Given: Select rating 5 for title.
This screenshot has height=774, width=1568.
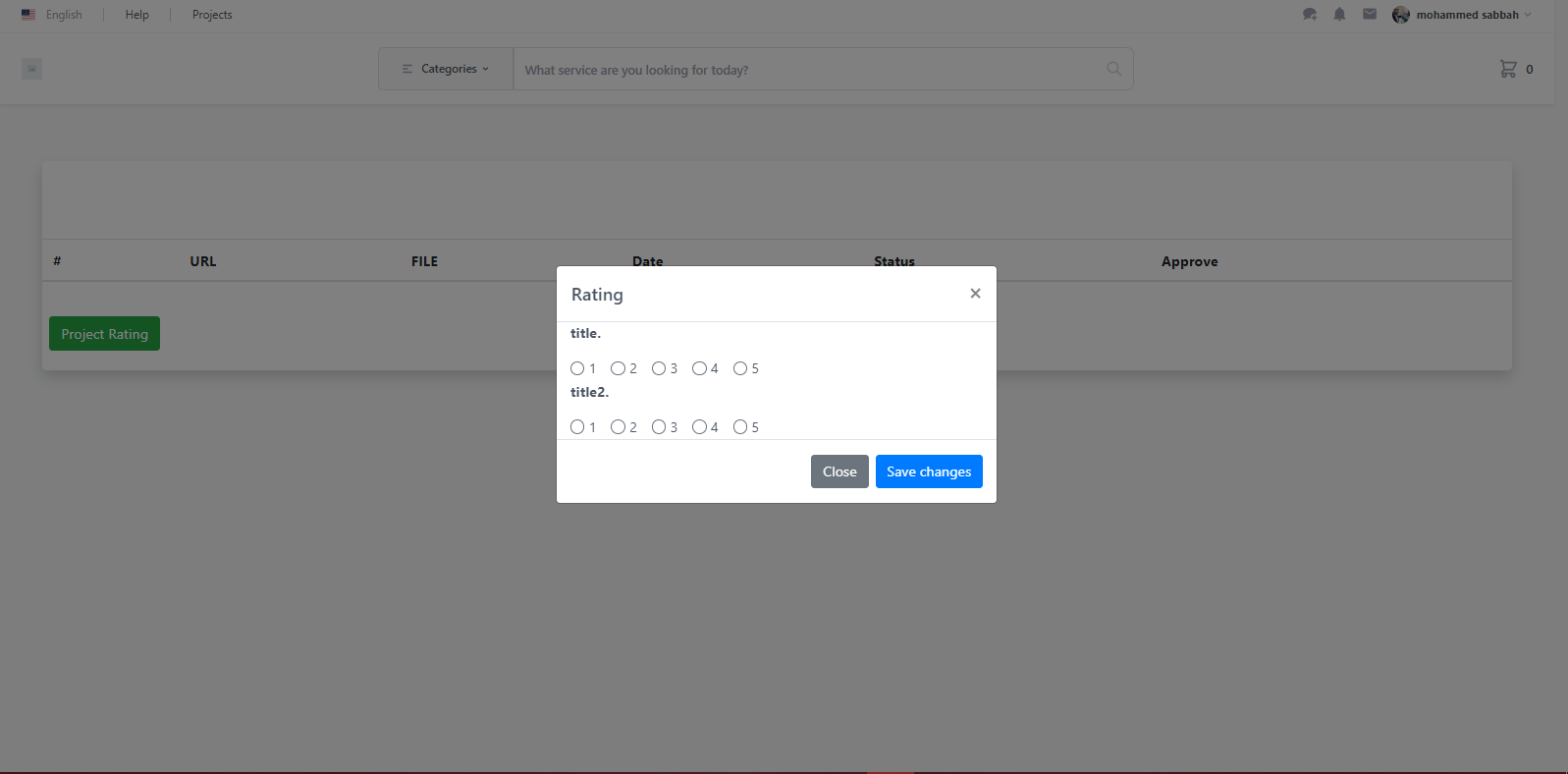Looking at the screenshot, I should click(x=740, y=368).
